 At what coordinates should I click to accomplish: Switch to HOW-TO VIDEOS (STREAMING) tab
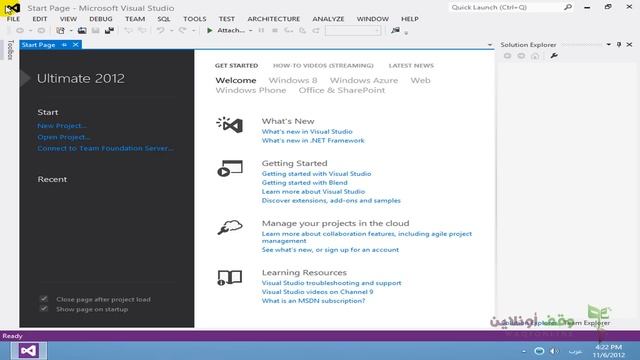pyautogui.click(x=323, y=65)
